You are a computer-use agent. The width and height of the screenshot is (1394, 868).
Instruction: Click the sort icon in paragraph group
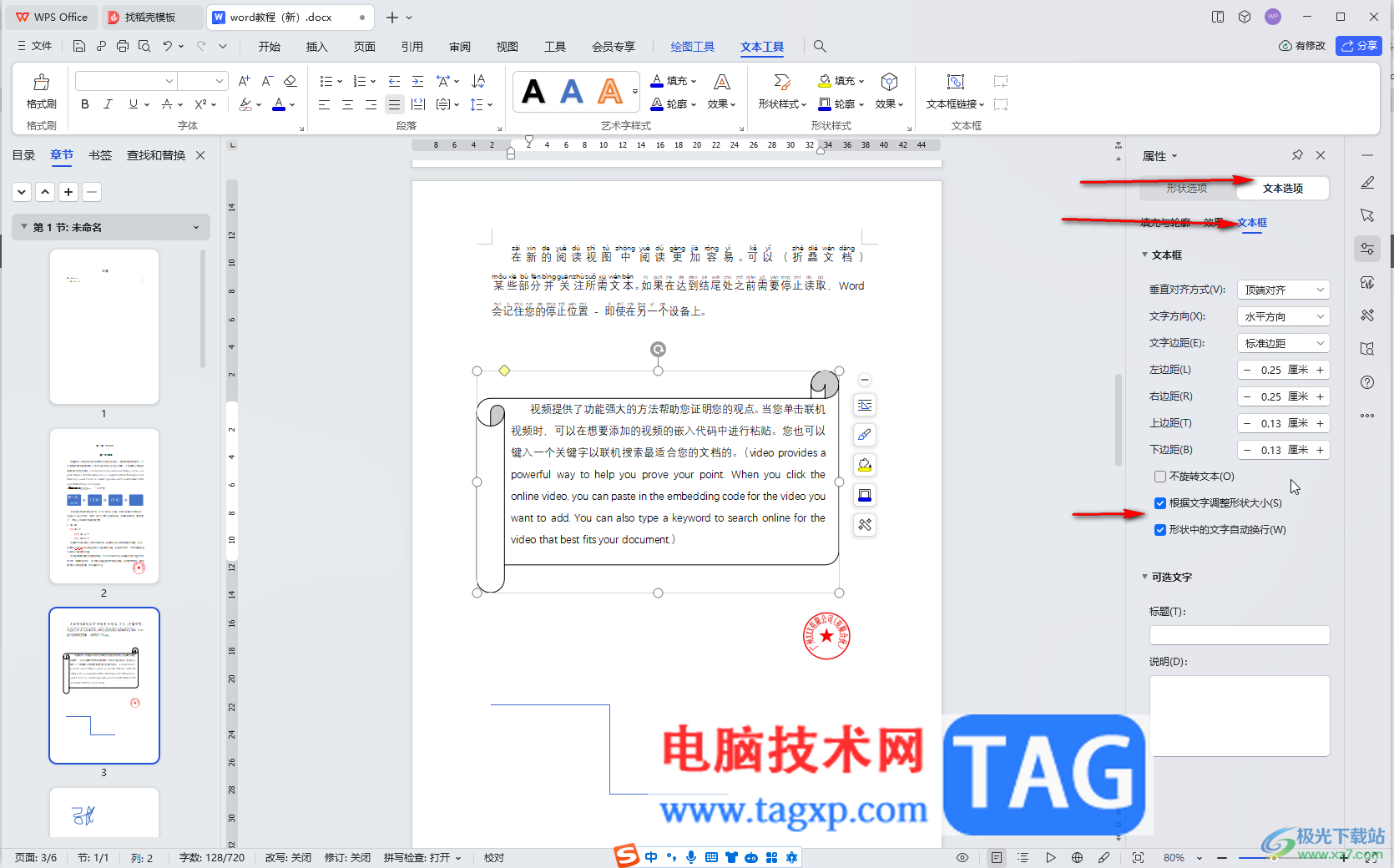pos(478,81)
